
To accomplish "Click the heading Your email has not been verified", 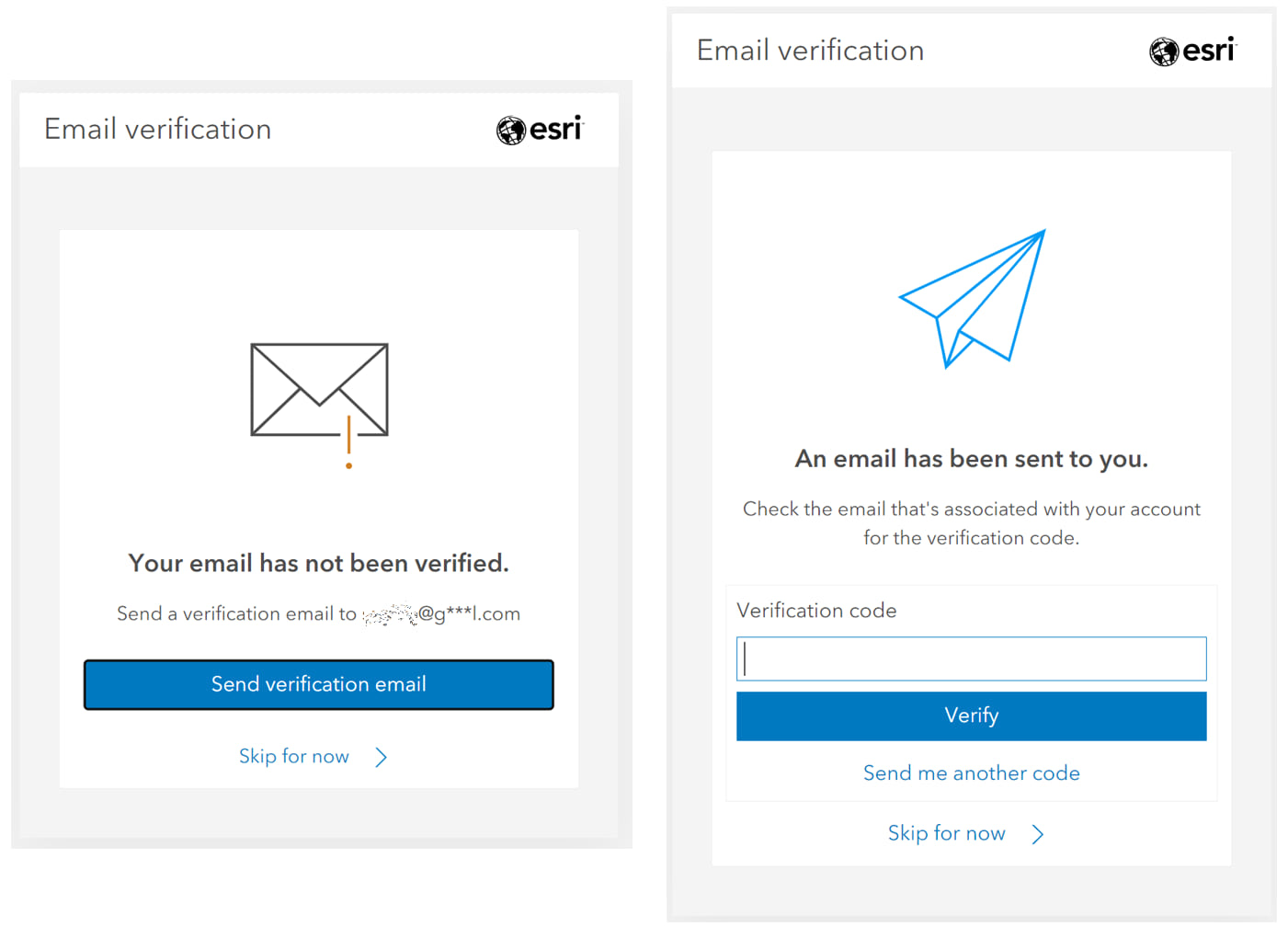I will coord(318,563).
